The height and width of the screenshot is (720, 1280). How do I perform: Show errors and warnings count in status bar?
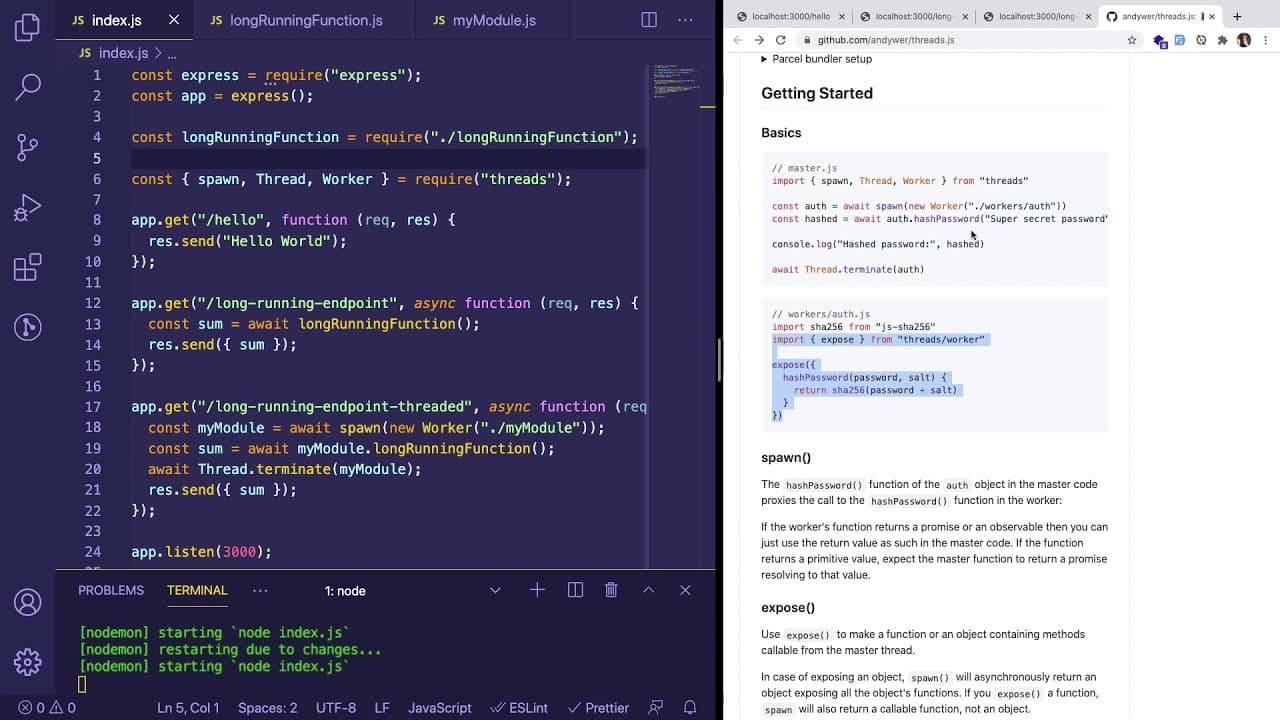tap(47, 707)
